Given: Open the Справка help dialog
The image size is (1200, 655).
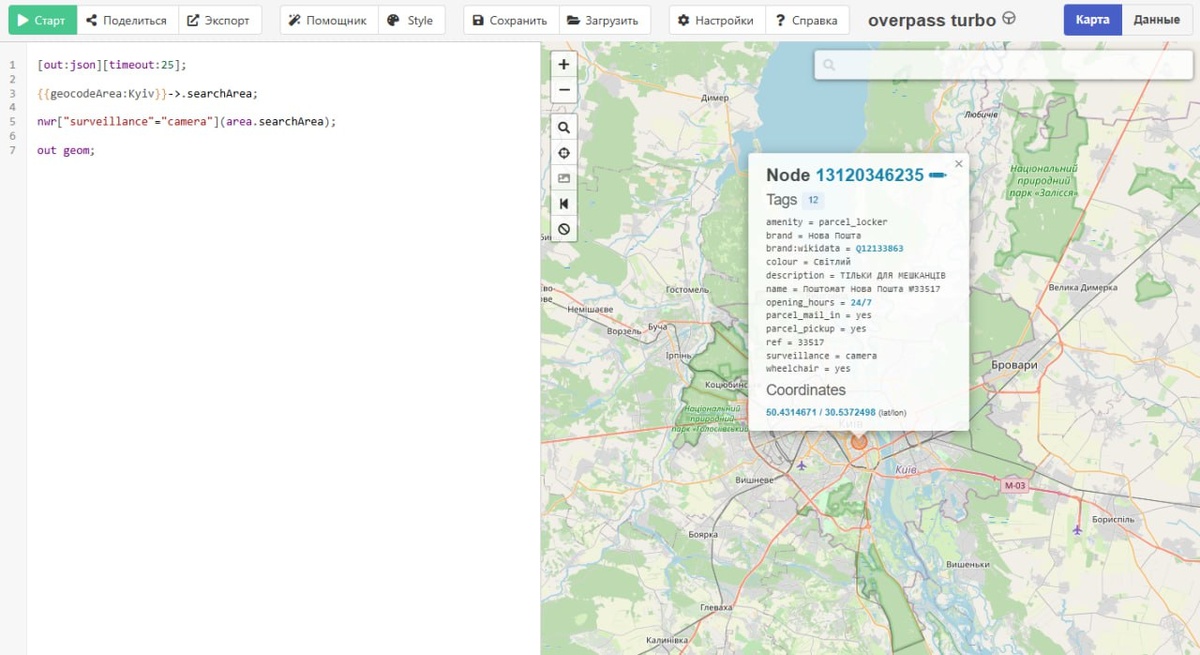Looking at the screenshot, I should 807,20.
